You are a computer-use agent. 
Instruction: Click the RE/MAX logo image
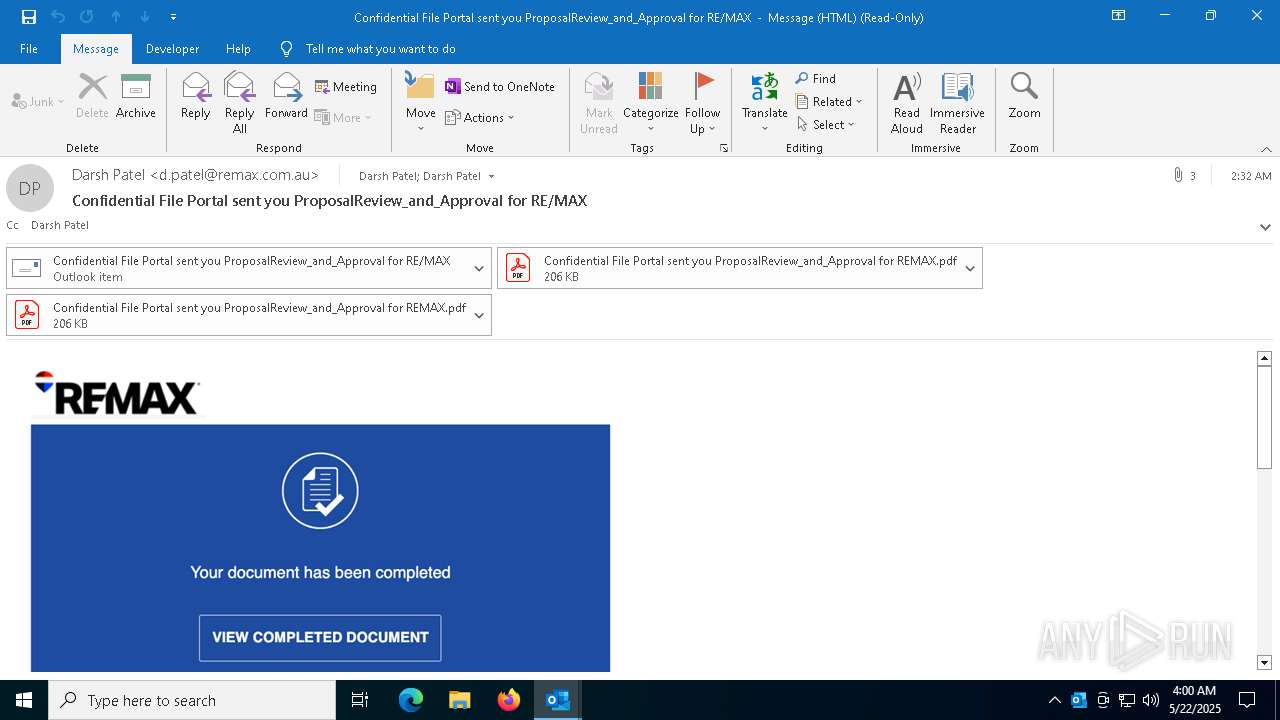point(117,393)
